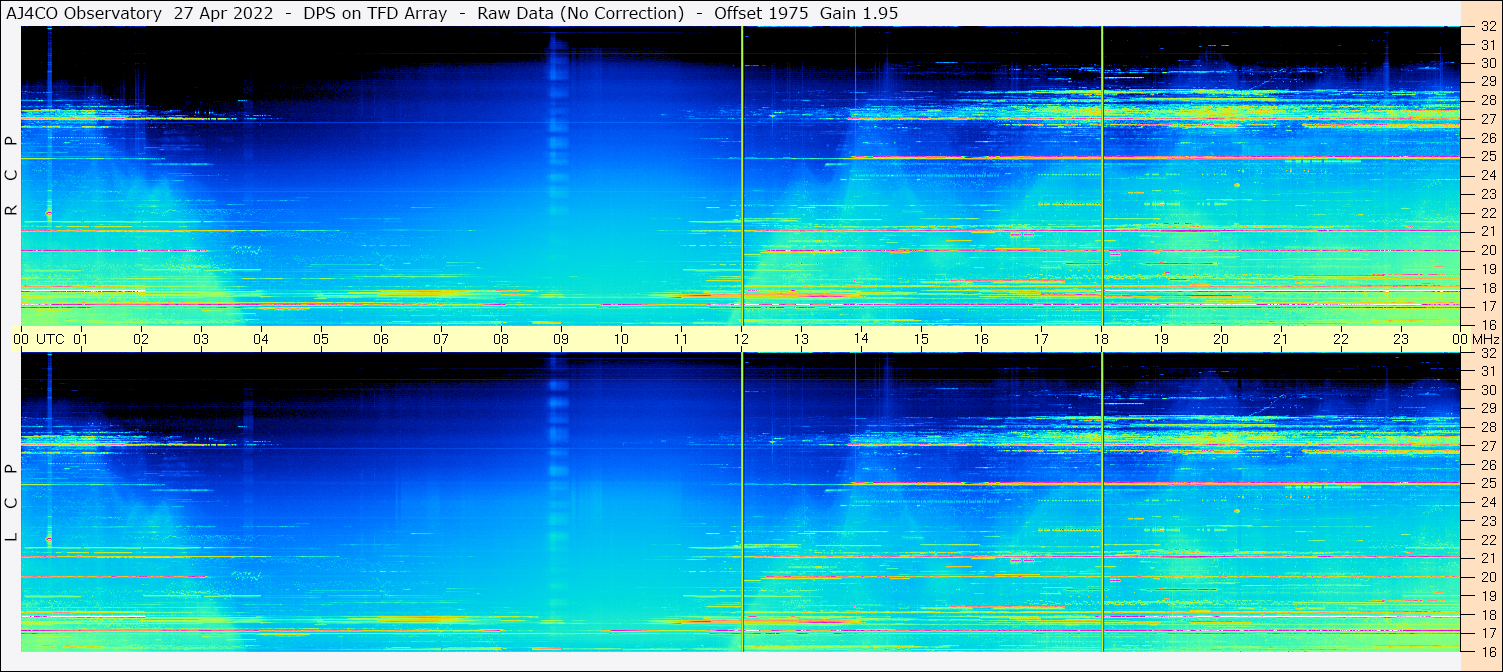This screenshot has height=672, width=1503.
Task: Click the 12 UTC time axis label
Action: (x=741, y=339)
